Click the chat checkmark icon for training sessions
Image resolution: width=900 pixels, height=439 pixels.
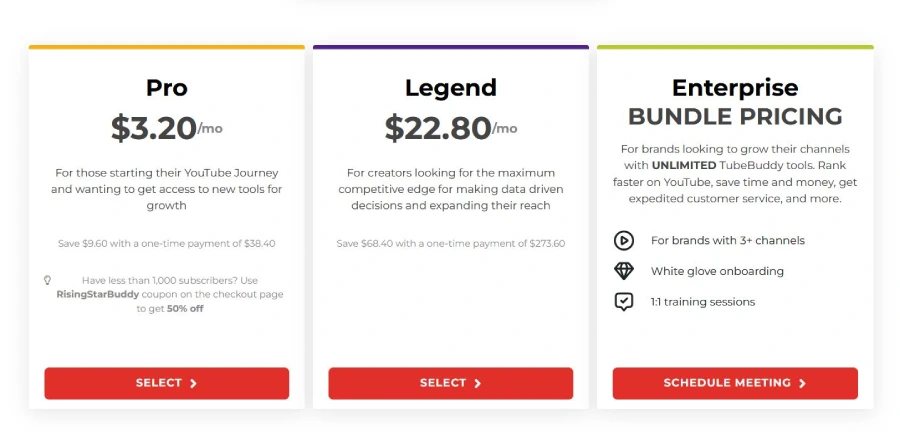click(623, 302)
